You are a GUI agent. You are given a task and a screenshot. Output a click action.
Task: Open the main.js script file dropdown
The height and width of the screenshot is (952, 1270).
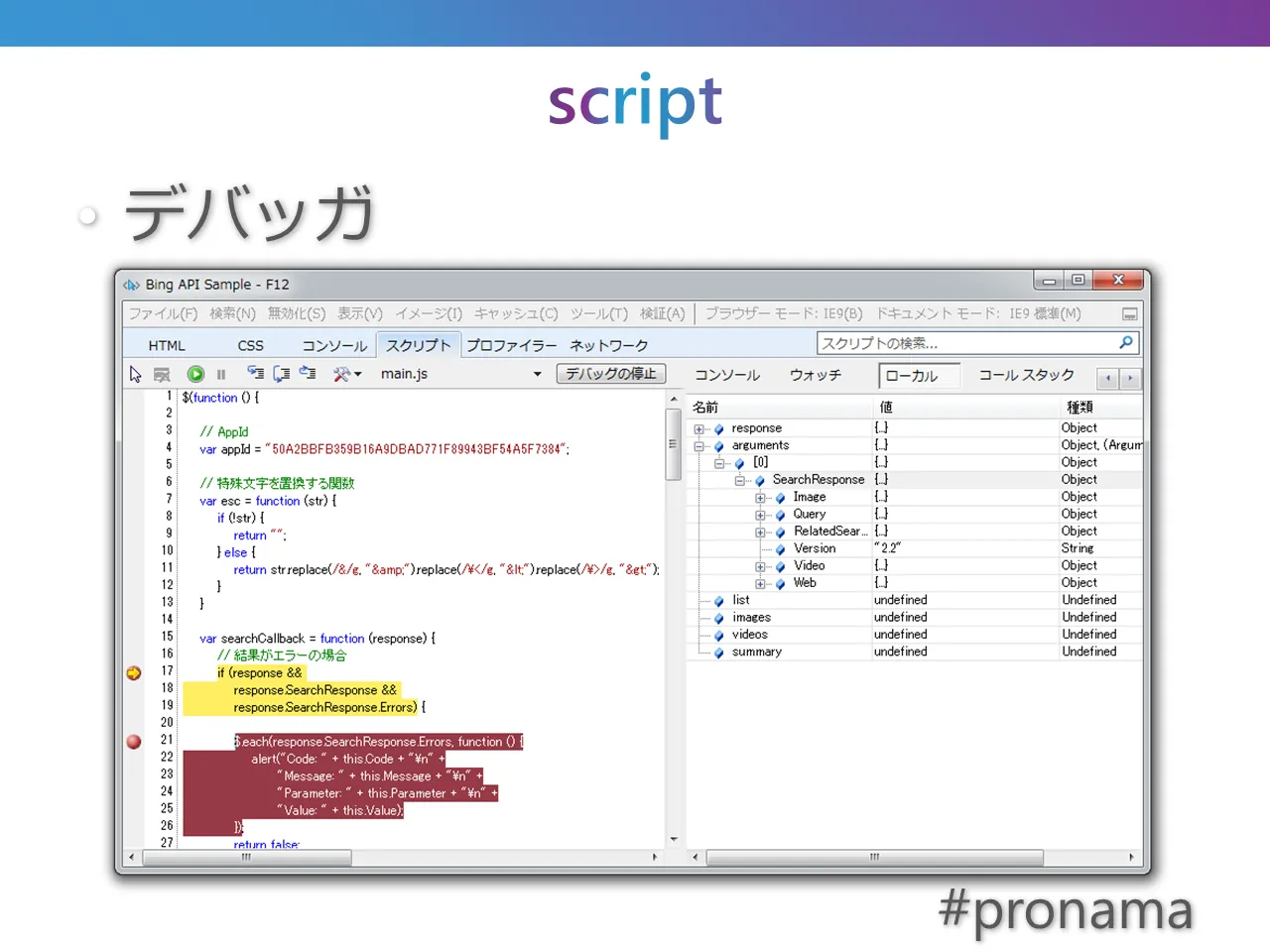[x=538, y=374]
